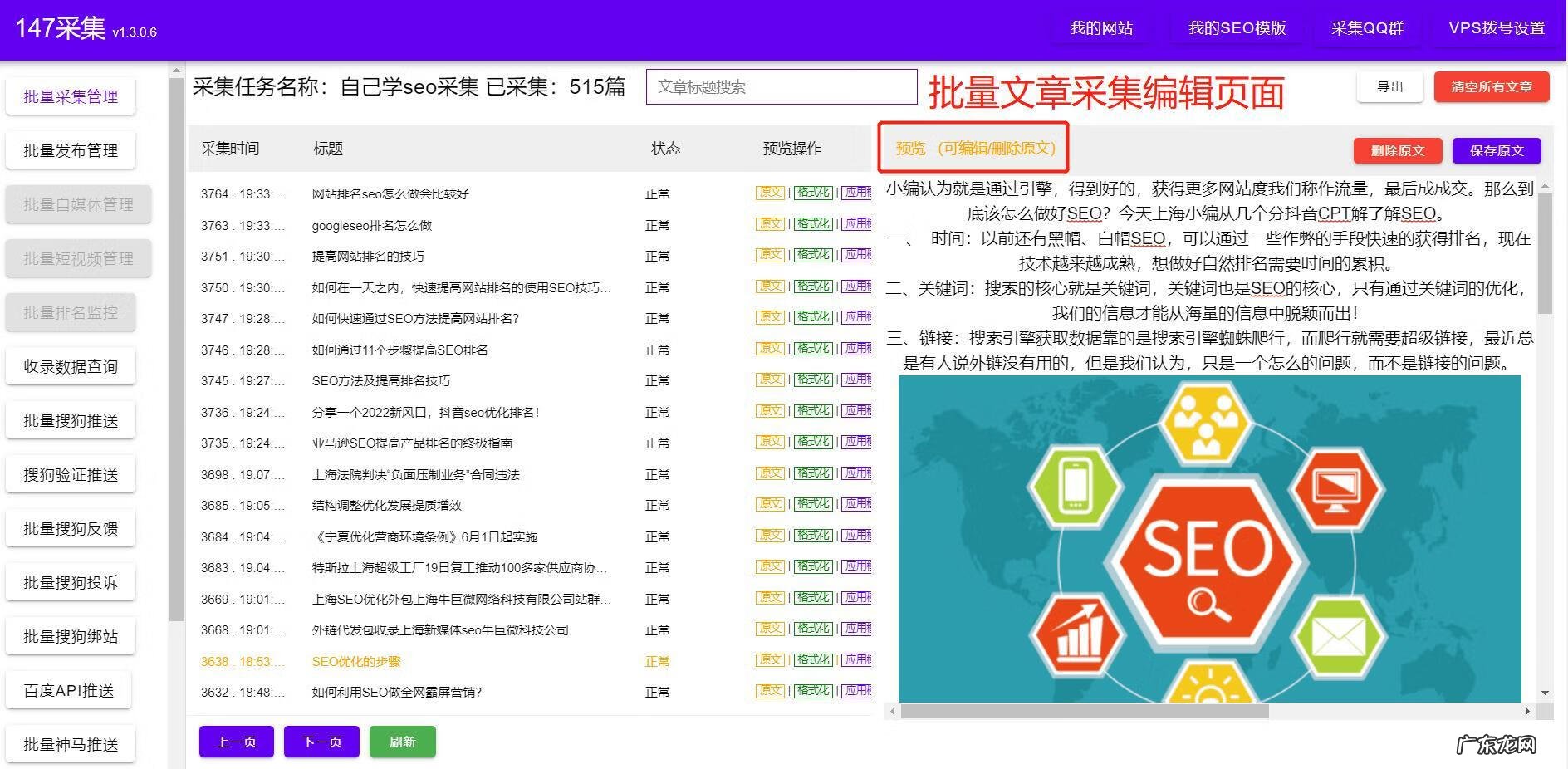Open 原文 for the 抖音seo优化排名 article
This screenshot has height=769, width=1568.
click(770, 411)
